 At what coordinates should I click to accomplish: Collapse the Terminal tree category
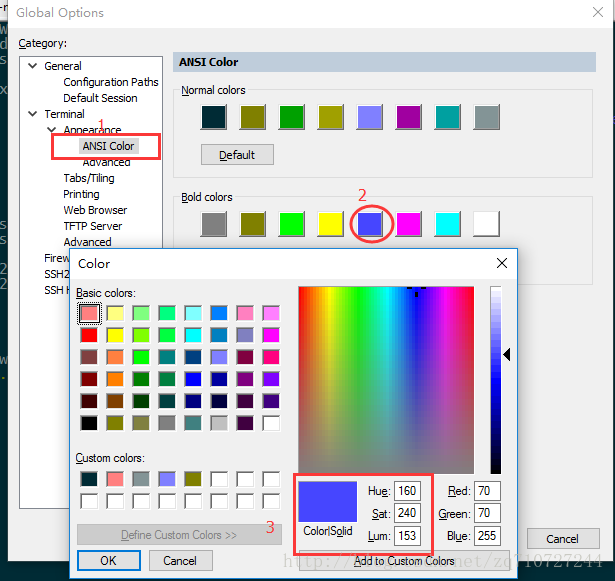32,114
